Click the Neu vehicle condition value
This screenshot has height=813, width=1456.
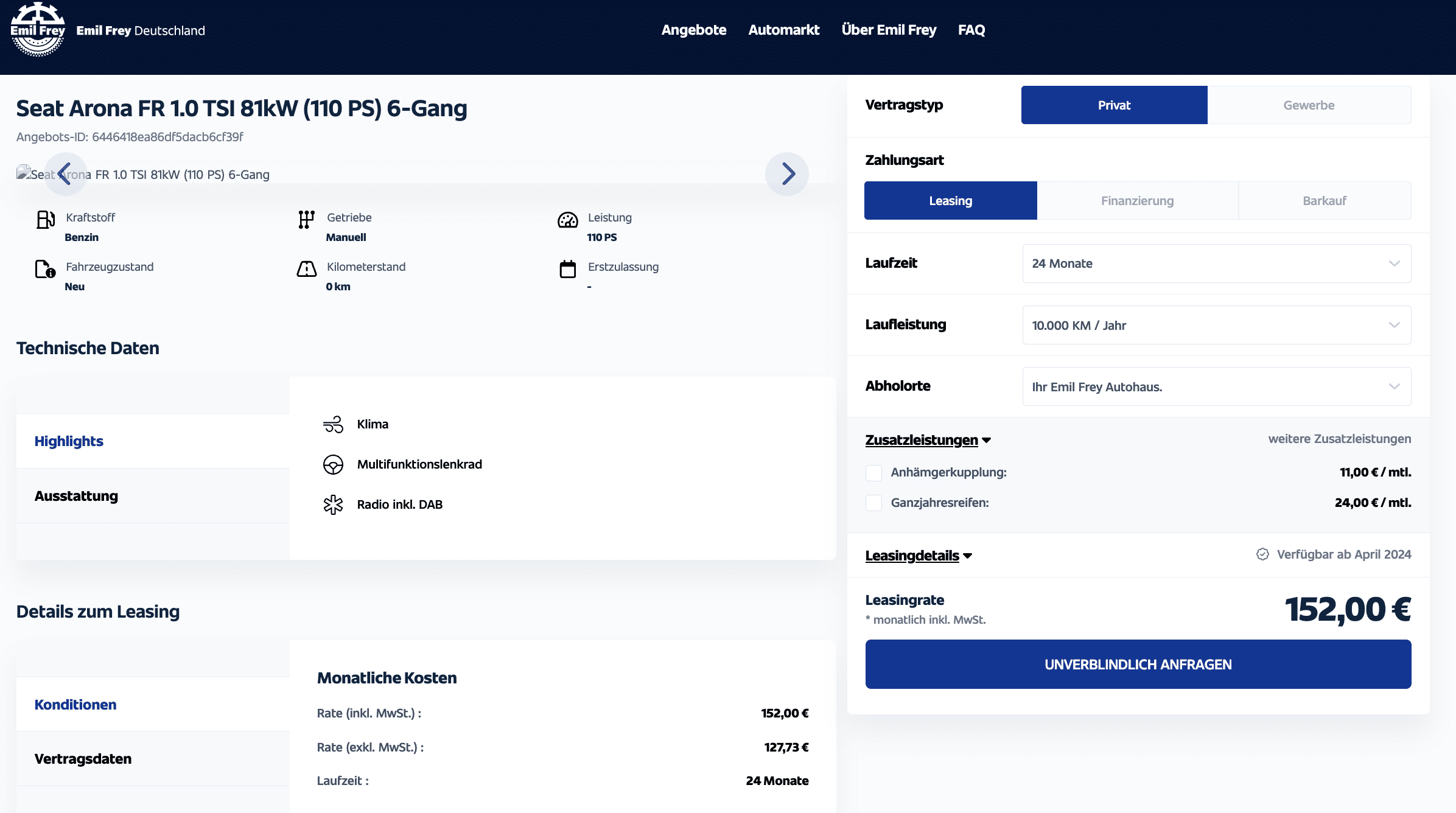tap(74, 287)
